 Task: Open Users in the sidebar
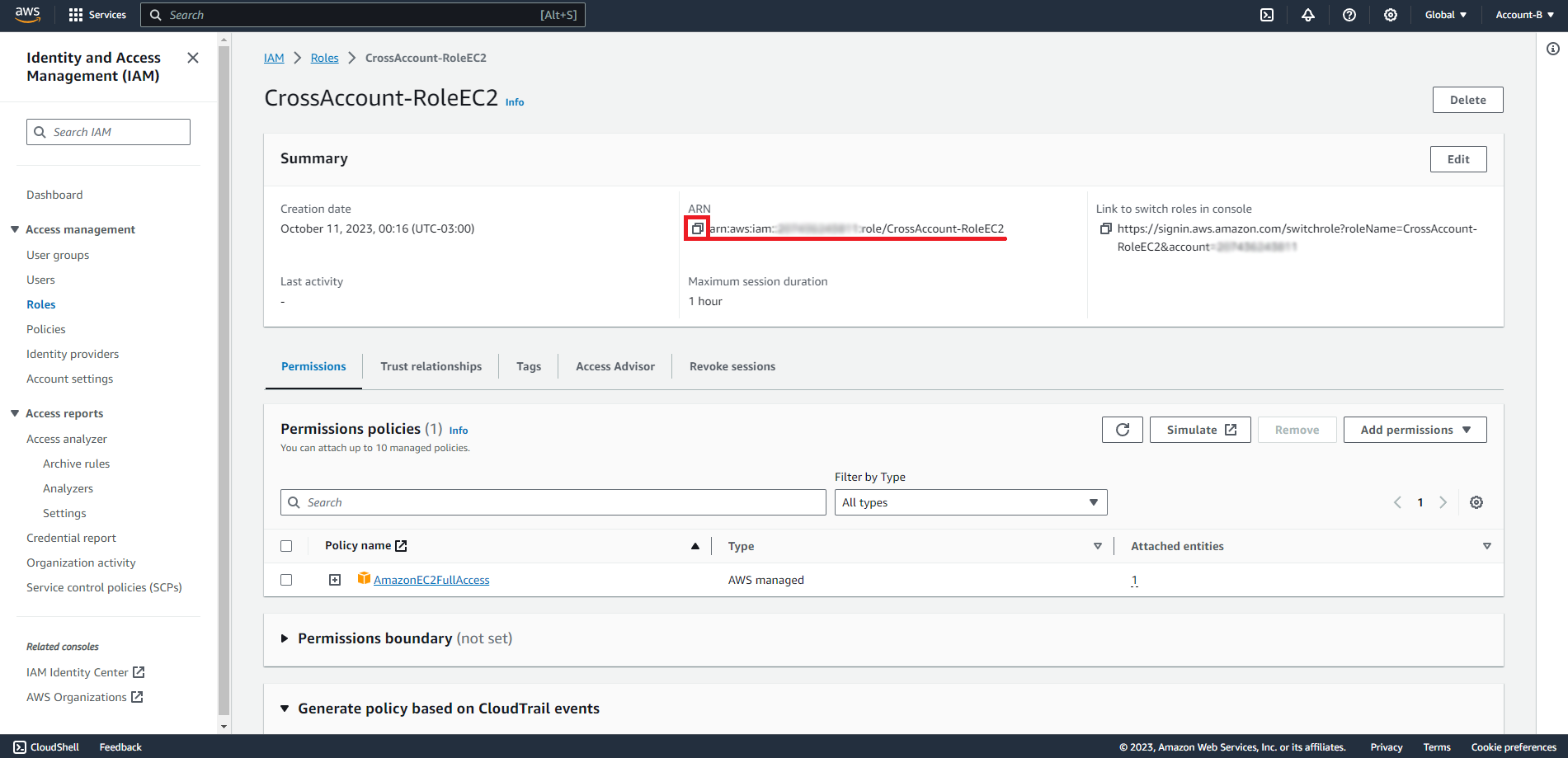[x=40, y=280]
